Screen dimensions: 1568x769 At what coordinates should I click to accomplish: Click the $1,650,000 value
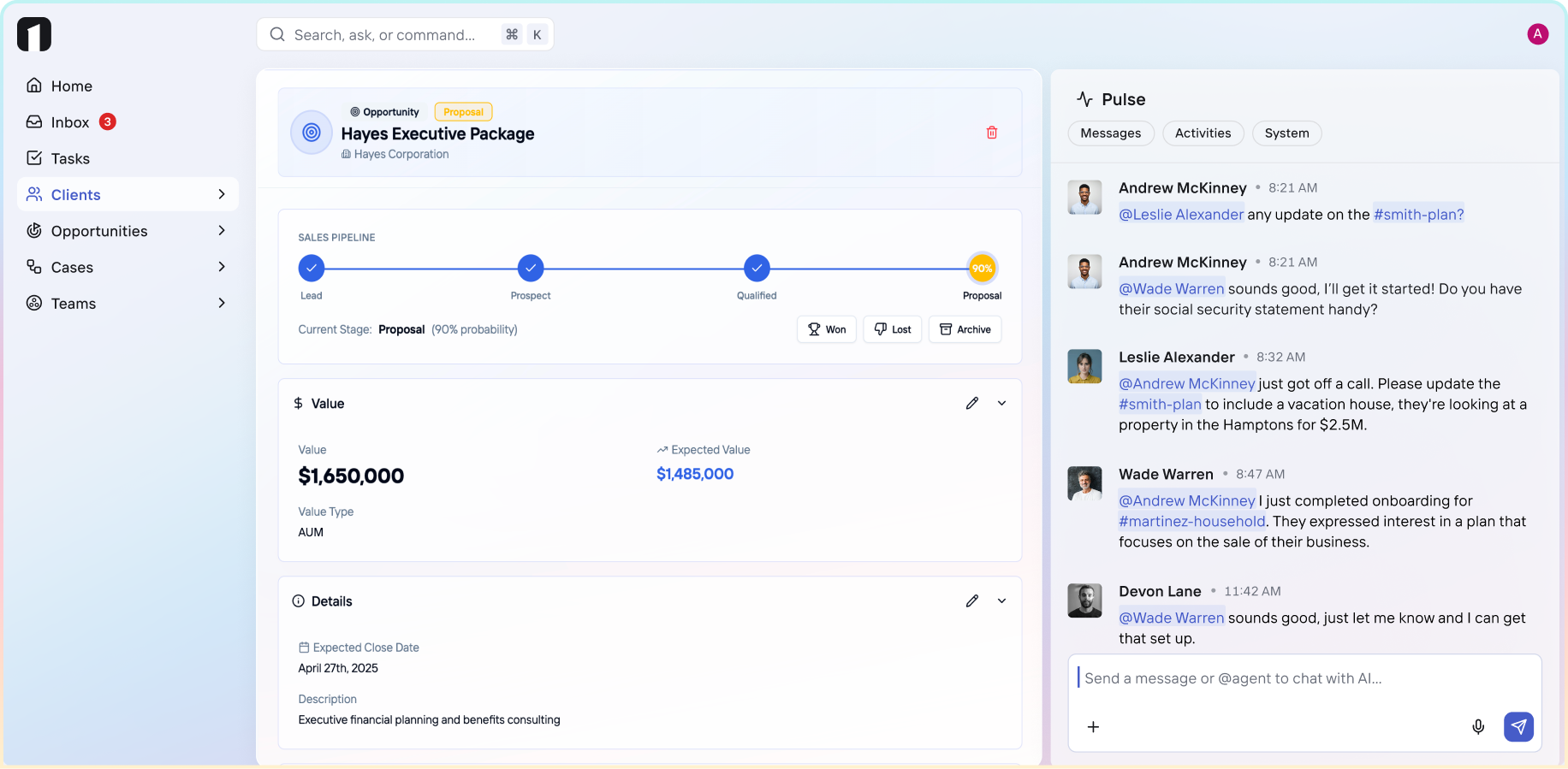351,476
